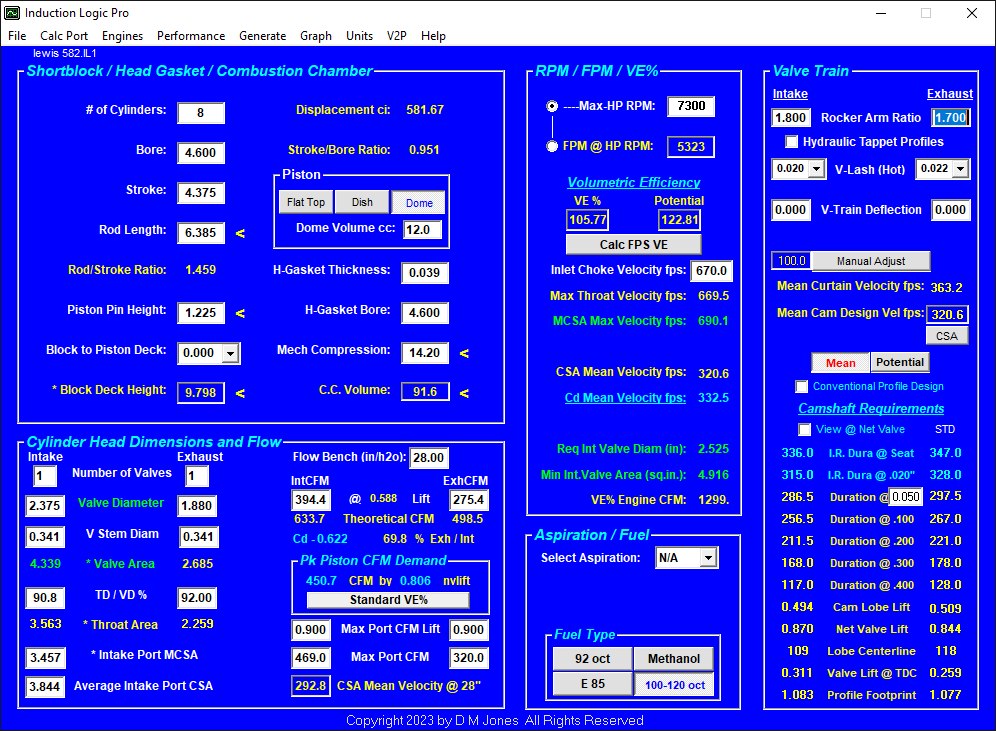
Task: Click the H-Gasket Thickness field
Action: (425, 272)
